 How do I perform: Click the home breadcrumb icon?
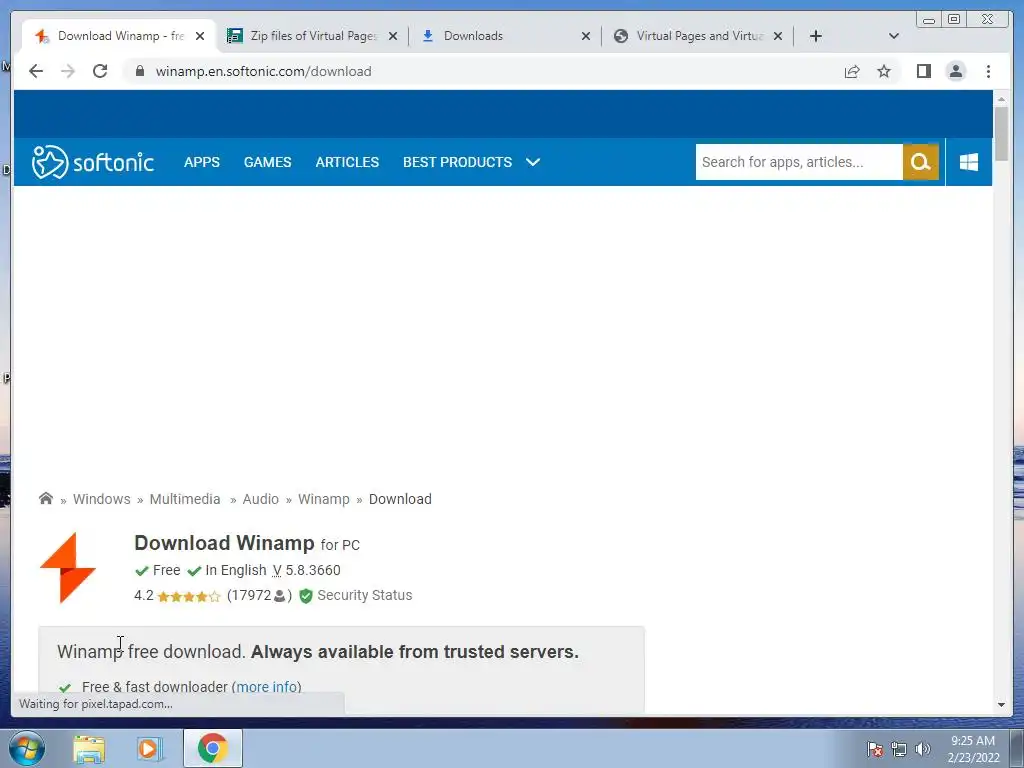point(46,498)
